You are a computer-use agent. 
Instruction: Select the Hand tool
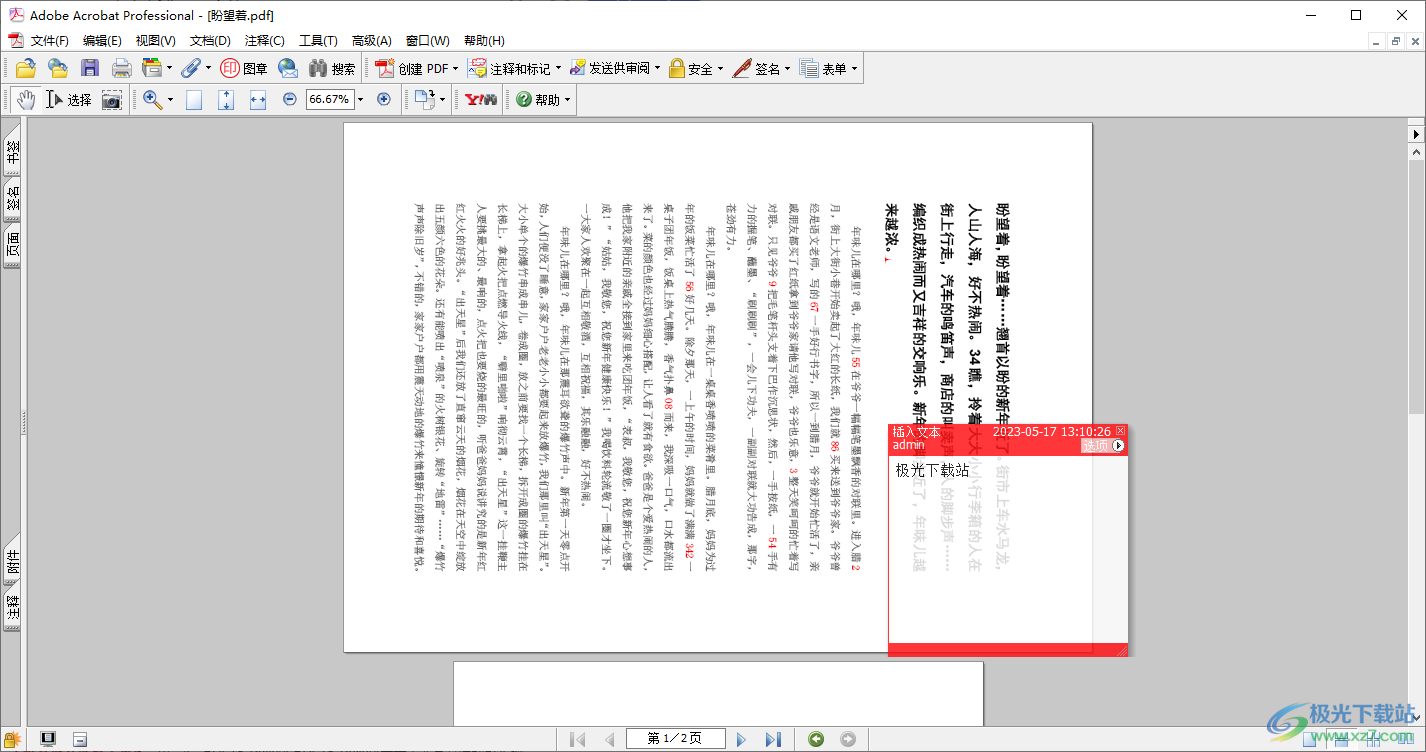(x=25, y=100)
